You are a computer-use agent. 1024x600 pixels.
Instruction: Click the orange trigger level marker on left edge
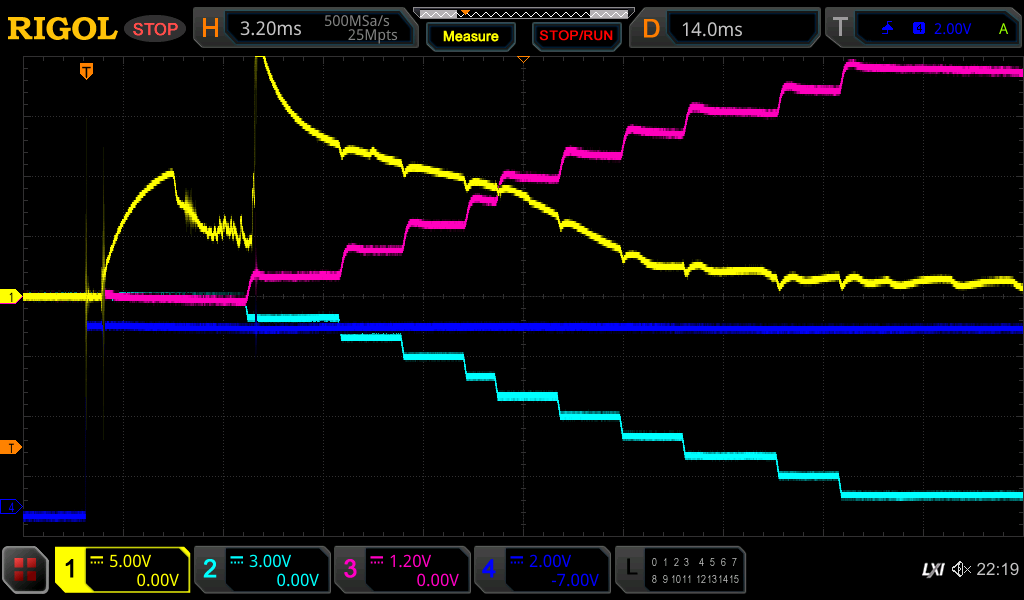pyautogui.click(x=11, y=447)
